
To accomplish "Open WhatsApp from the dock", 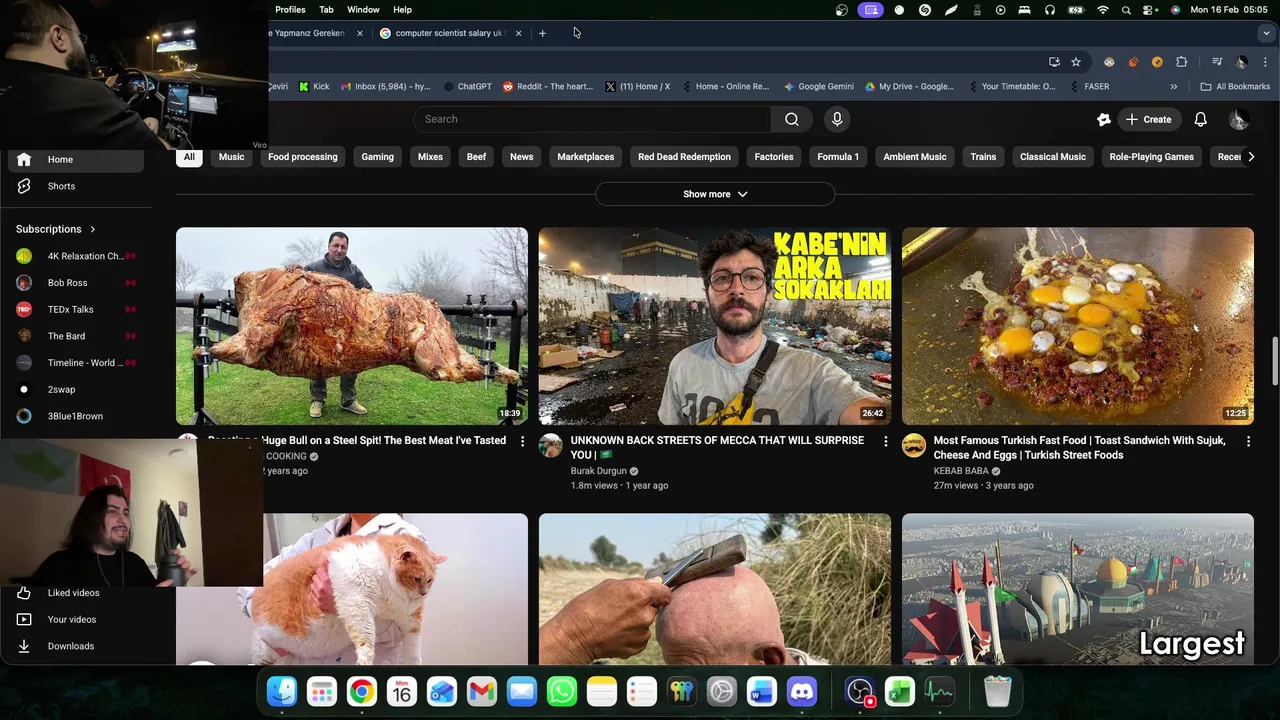I will [x=562, y=691].
